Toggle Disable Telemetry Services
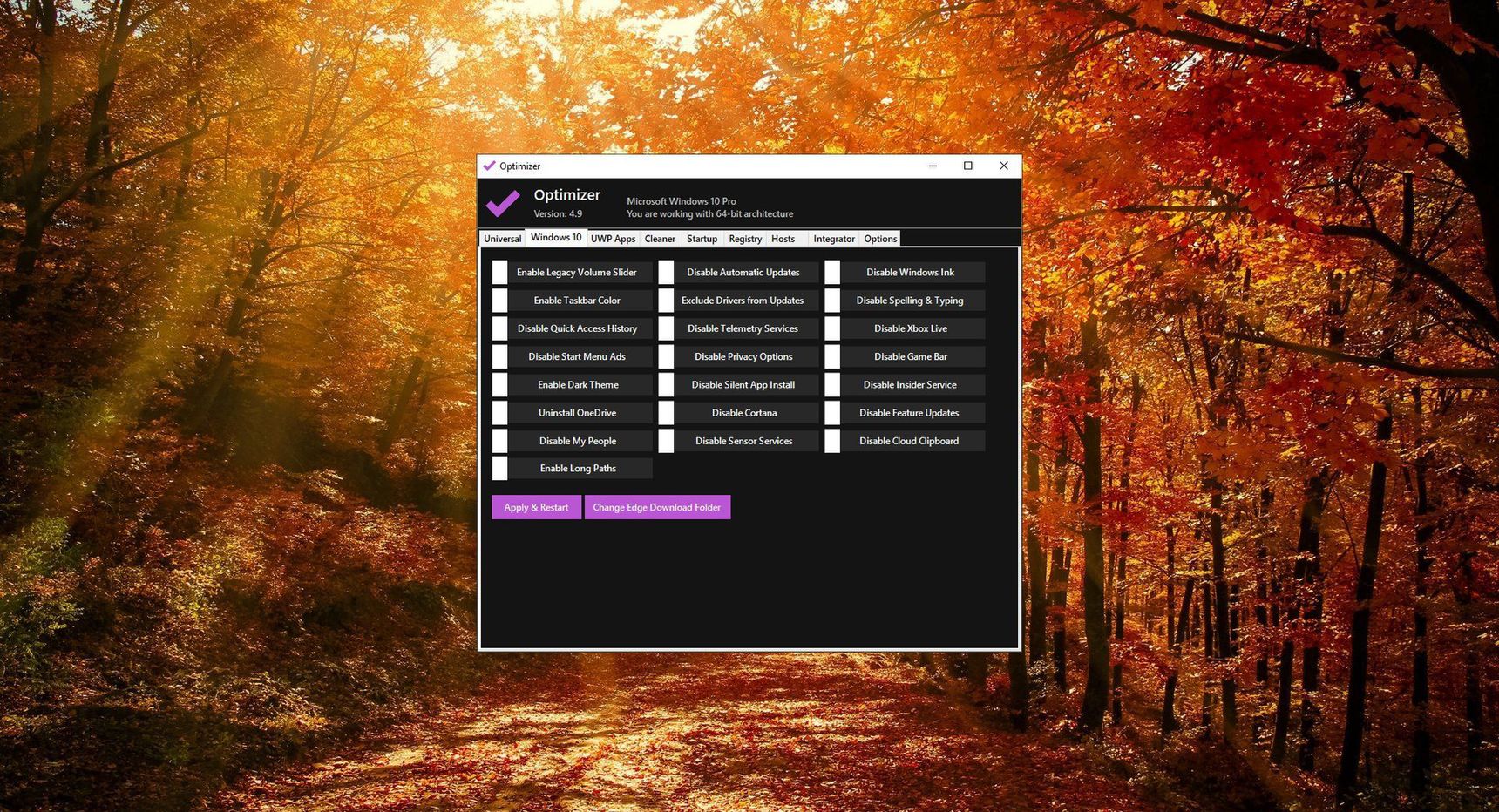This screenshot has width=1499, height=812. pos(738,328)
